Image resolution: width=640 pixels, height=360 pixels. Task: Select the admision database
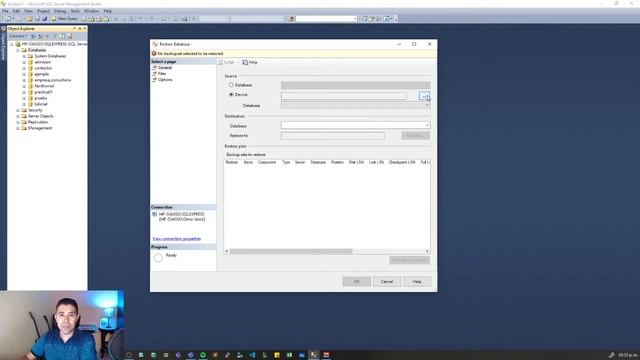point(42,62)
